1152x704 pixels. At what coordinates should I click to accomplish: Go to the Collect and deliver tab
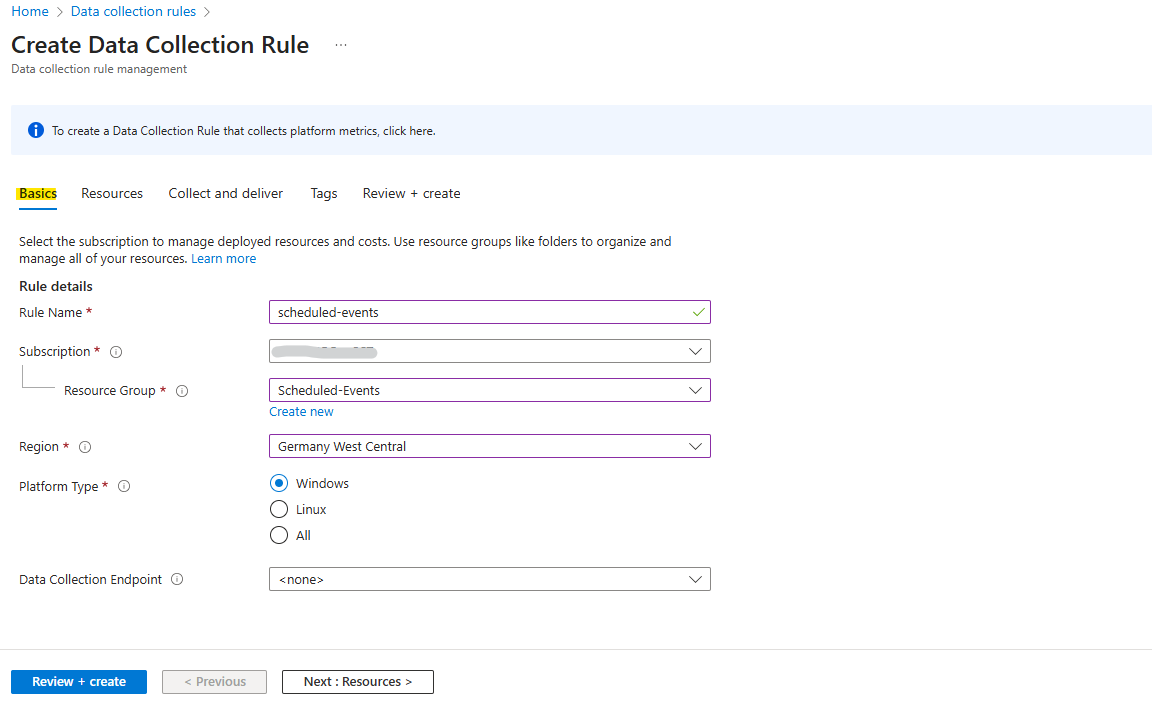[x=226, y=193]
